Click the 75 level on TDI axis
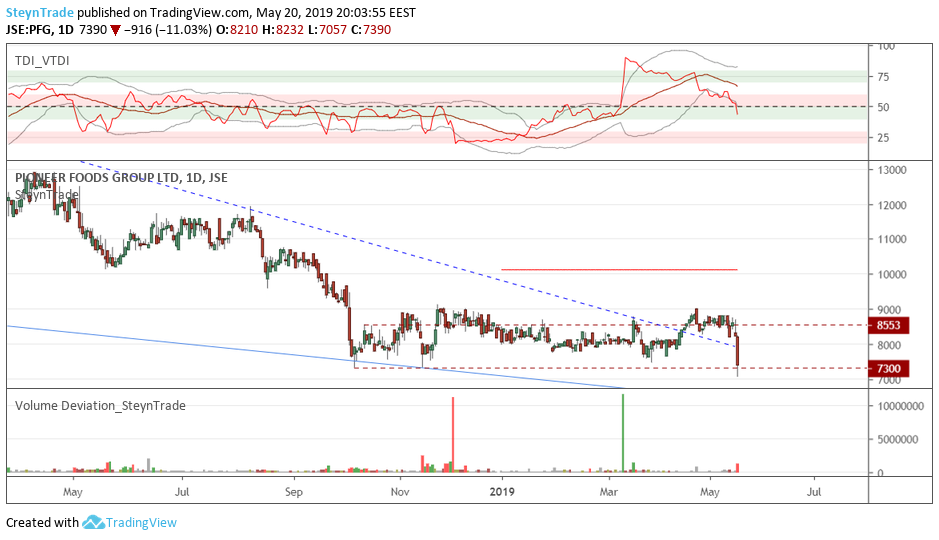 click(x=883, y=77)
